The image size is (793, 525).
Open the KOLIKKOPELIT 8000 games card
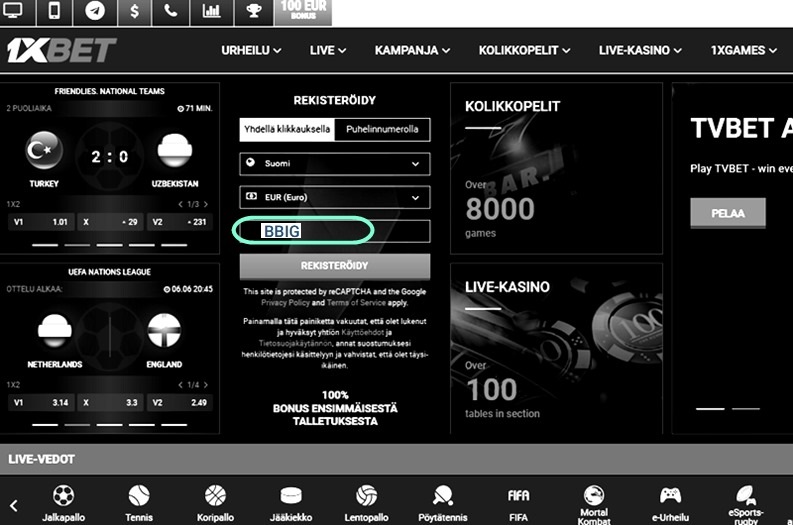pyautogui.click(x=556, y=168)
